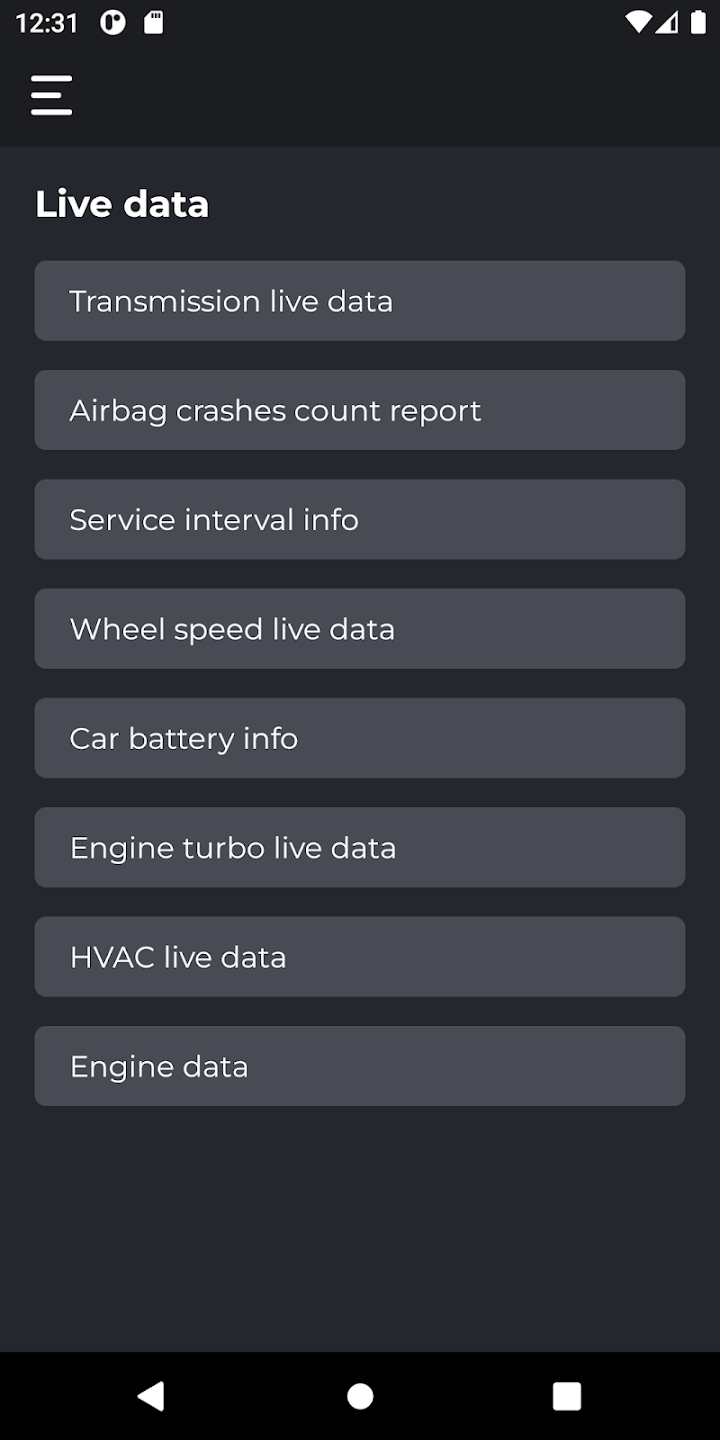Show Car battery info
This screenshot has height=1440, width=720.
pyautogui.click(x=360, y=738)
